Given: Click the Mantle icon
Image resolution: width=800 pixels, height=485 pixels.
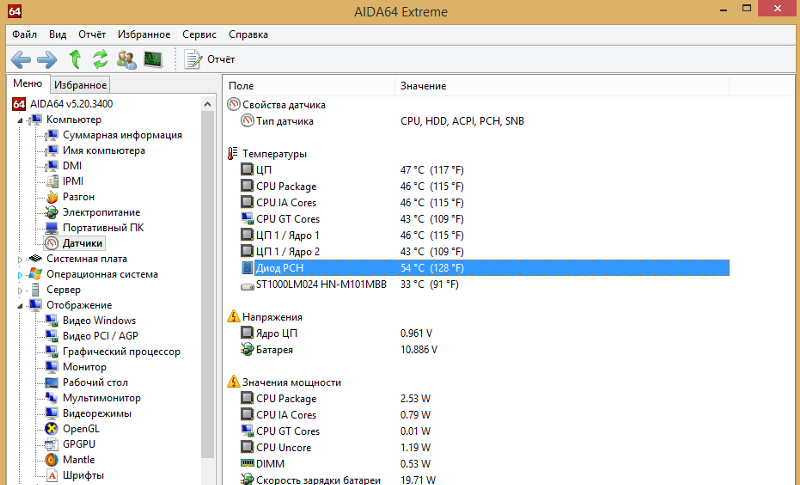Looking at the screenshot, I should coord(52,460).
